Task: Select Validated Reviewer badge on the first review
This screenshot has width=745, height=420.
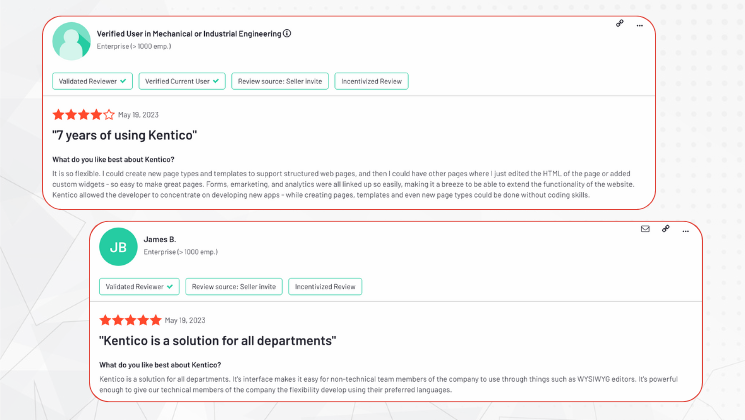Action: (92, 81)
